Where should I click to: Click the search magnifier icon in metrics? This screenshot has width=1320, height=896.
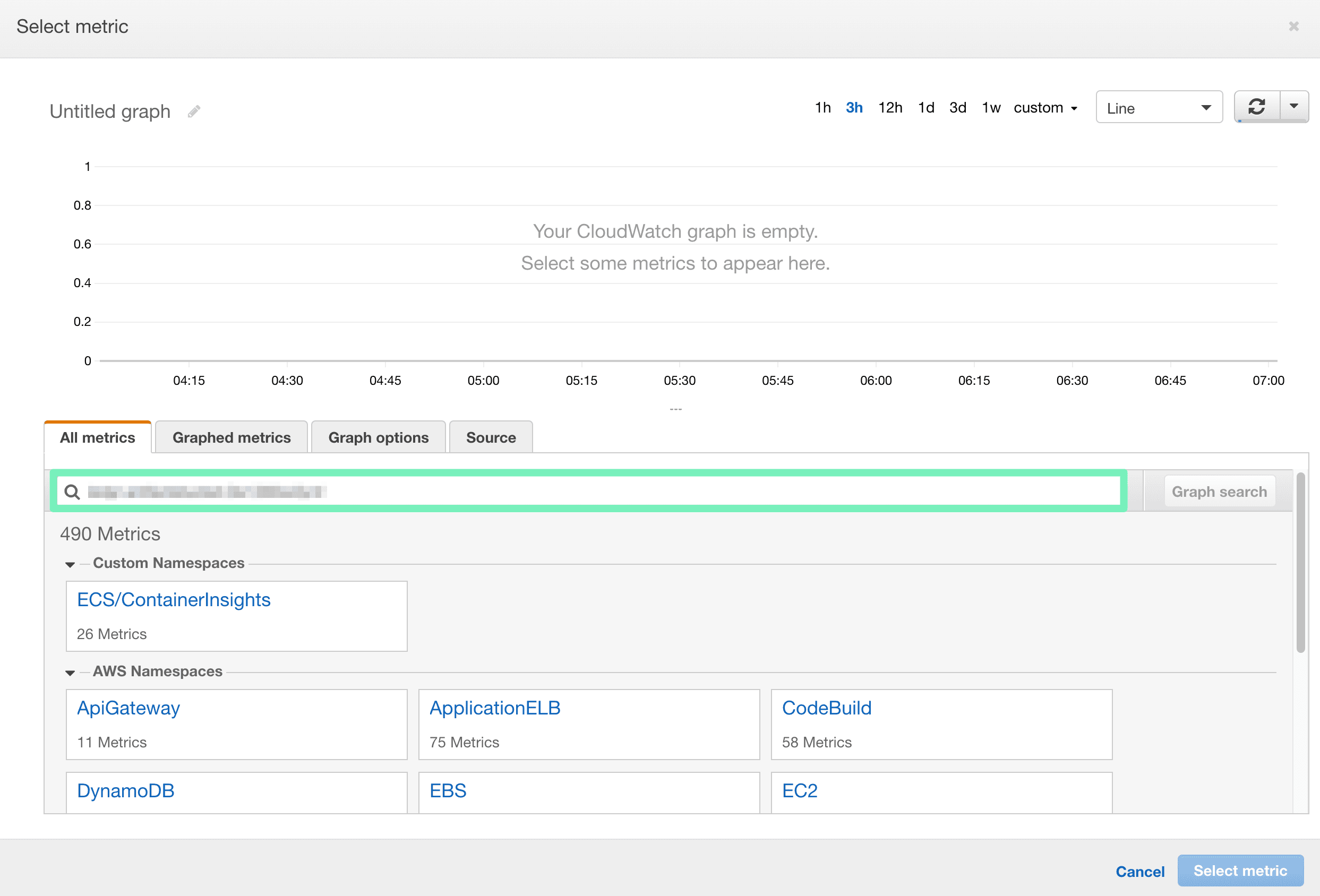coord(72,491)
